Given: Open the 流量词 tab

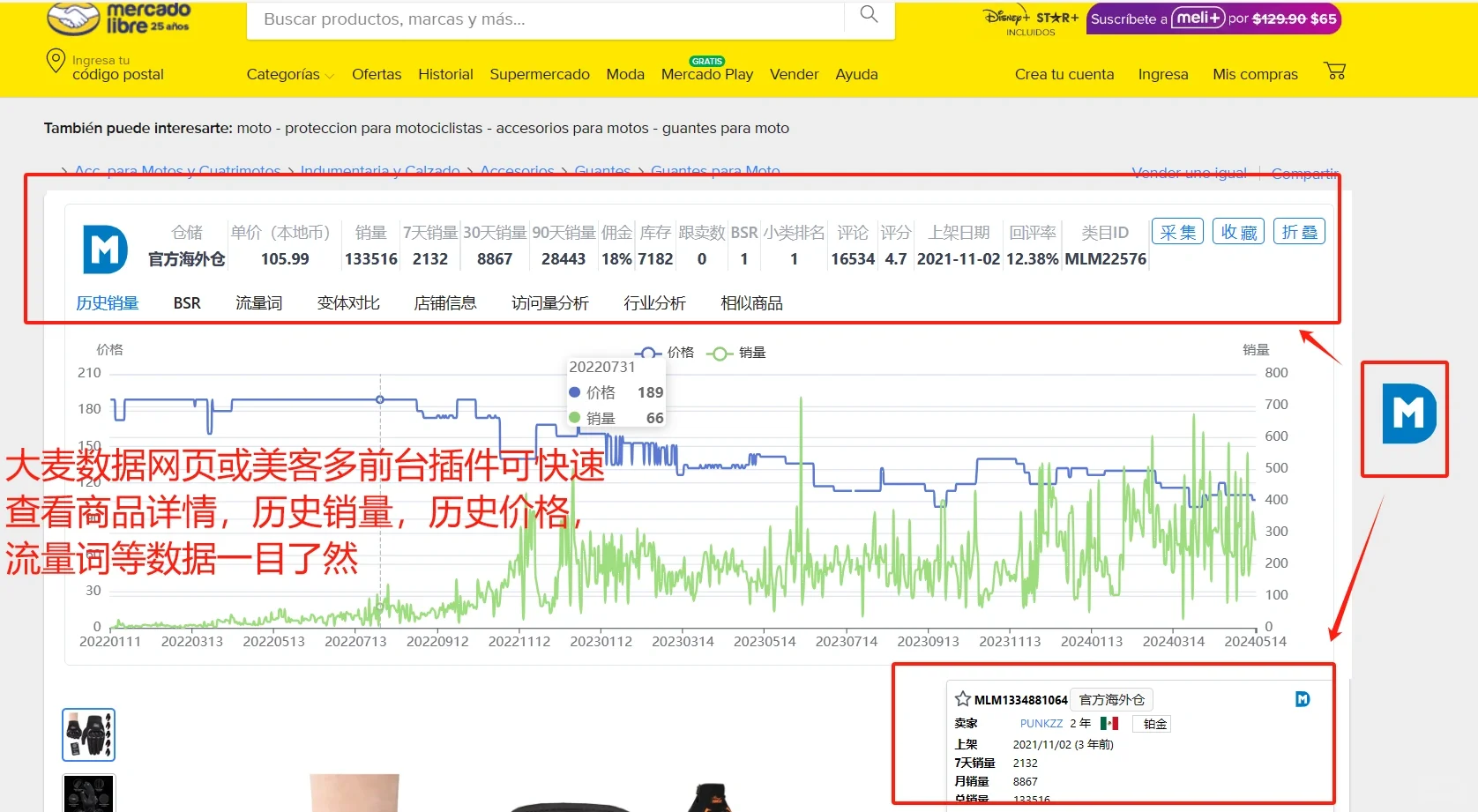Looking at the screenshot, I should (258, 303).
